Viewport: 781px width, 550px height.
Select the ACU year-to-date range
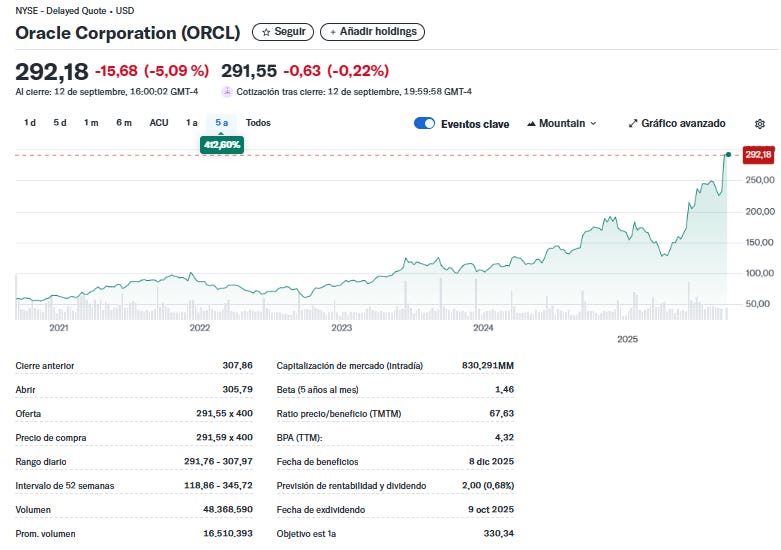tap(159, 123)
